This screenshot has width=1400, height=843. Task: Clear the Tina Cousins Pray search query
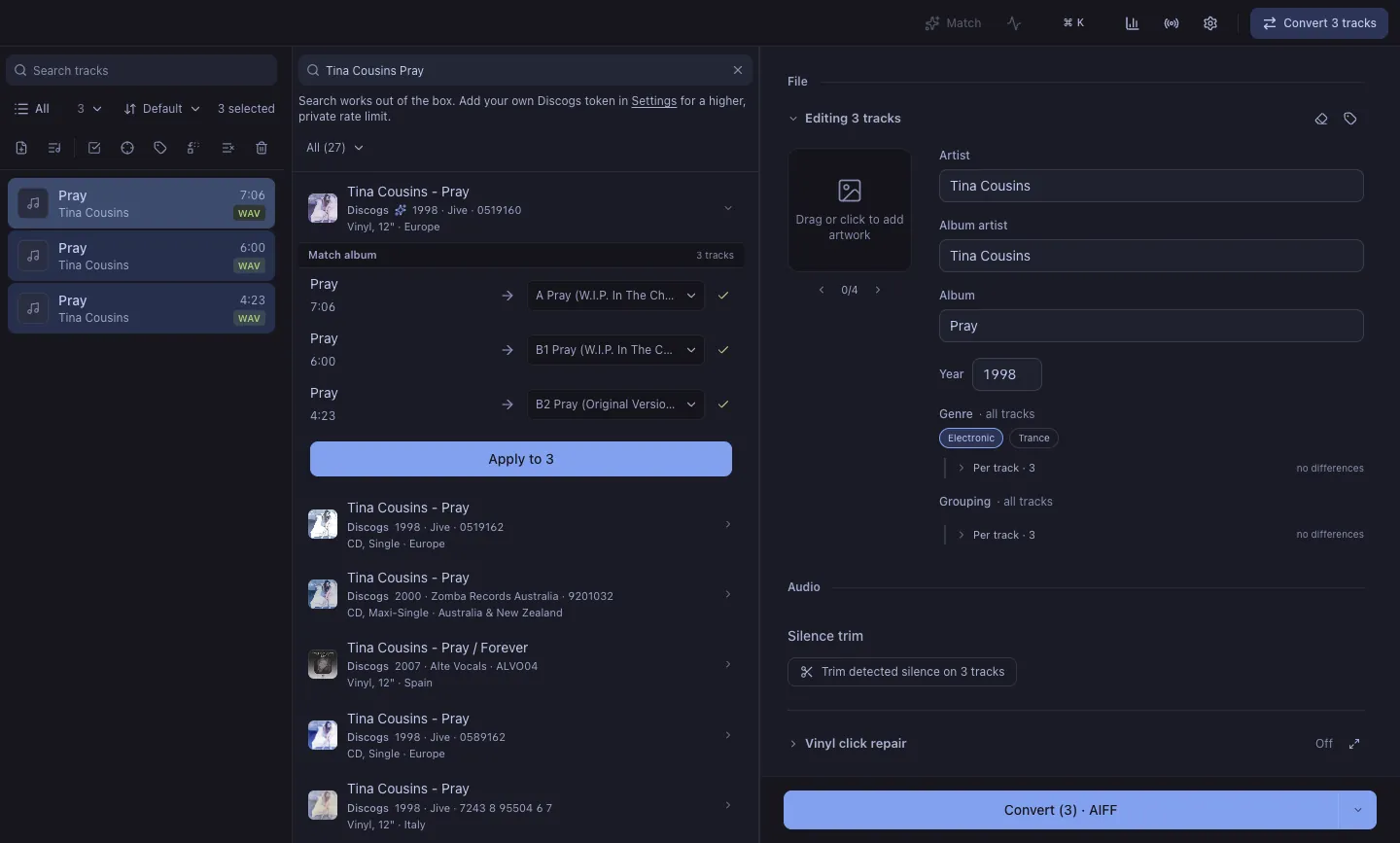738,70
